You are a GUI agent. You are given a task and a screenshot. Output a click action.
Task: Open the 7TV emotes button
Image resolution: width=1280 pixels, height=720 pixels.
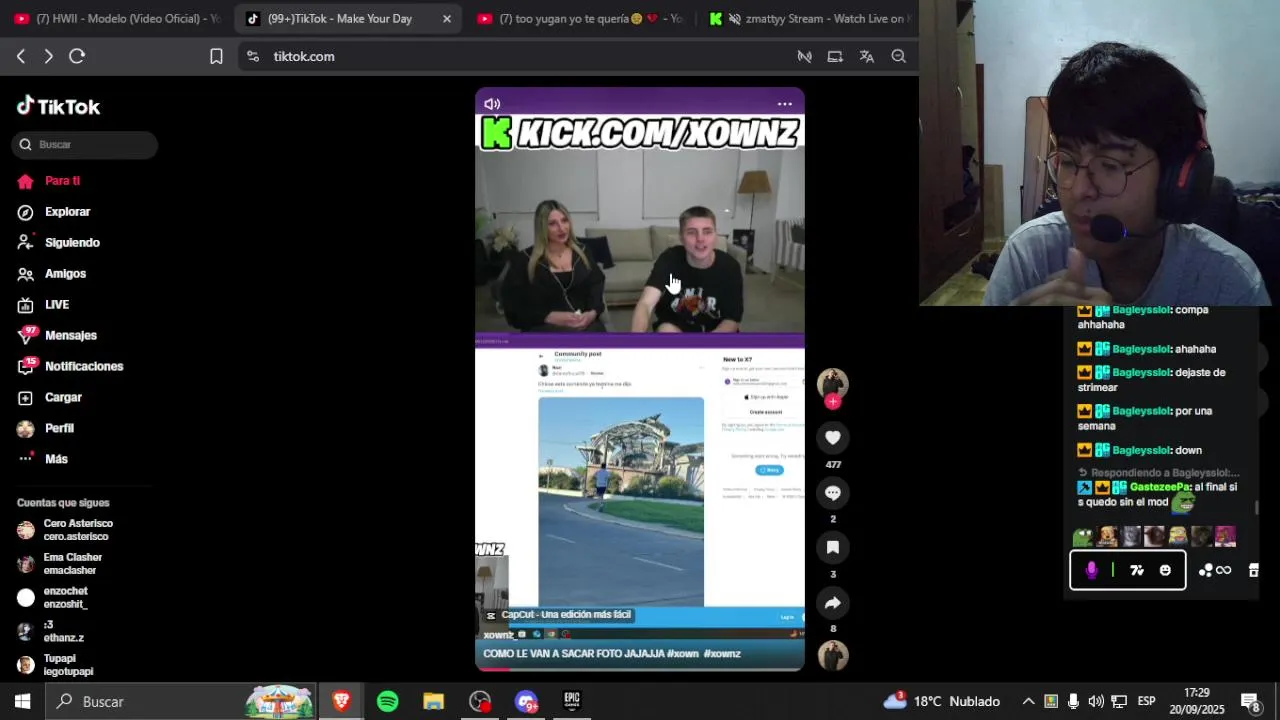tap(1137, 570)
